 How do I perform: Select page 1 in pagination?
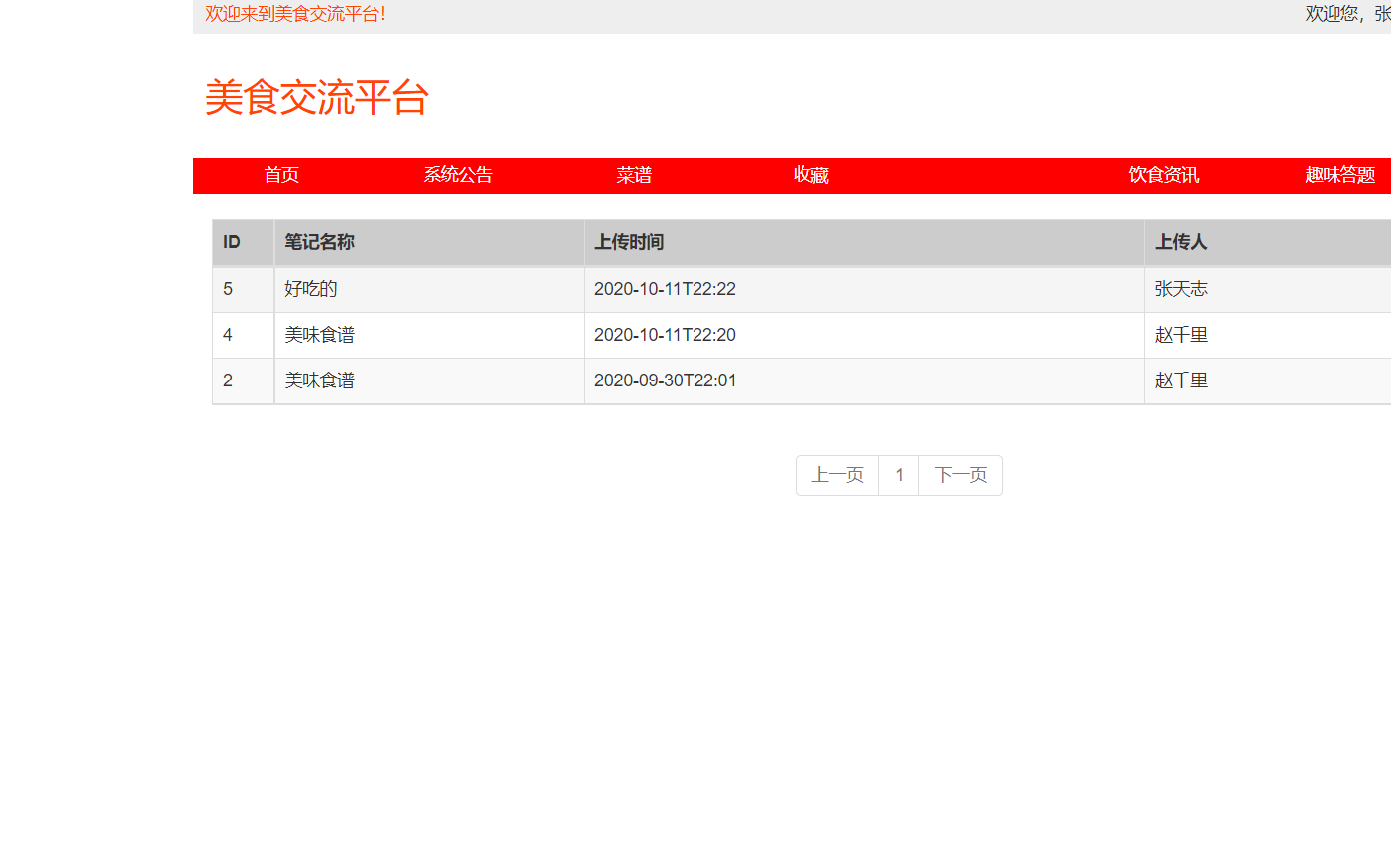click(899, 476)
